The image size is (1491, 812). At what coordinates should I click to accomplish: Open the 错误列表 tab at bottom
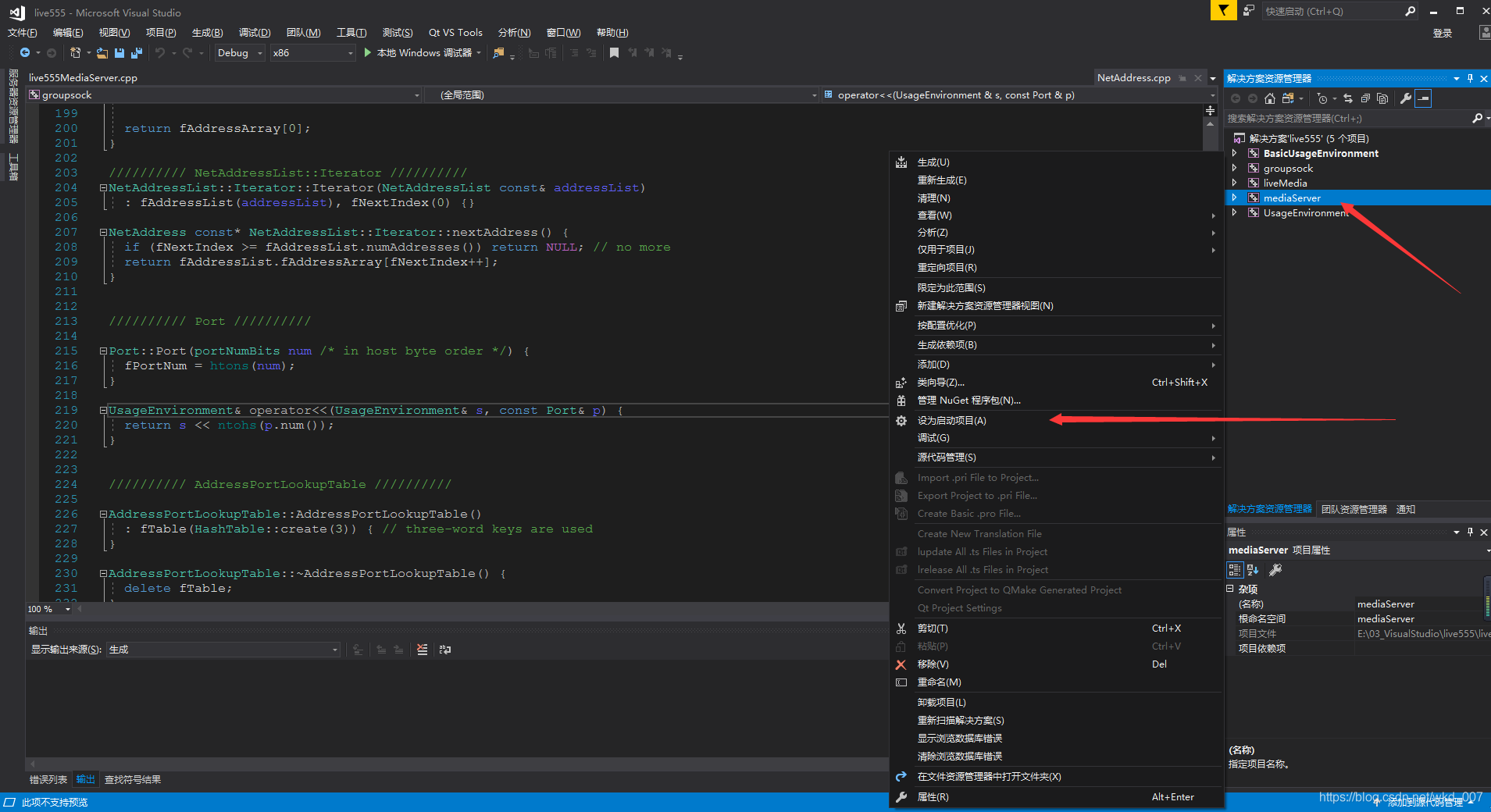click(48, 779)
